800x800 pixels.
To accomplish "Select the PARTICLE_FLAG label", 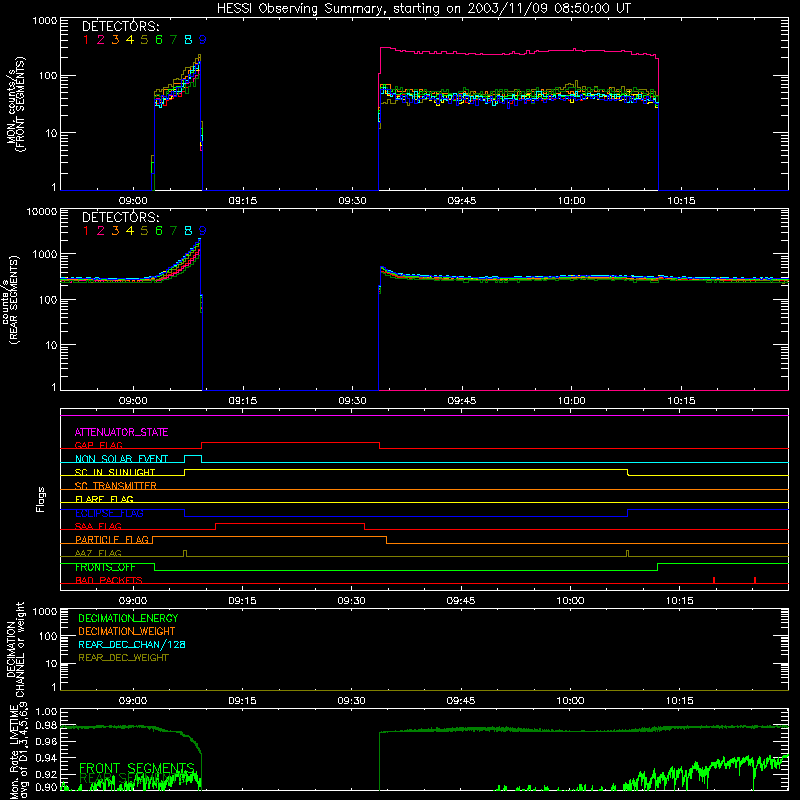I will [x=112, y=540].
